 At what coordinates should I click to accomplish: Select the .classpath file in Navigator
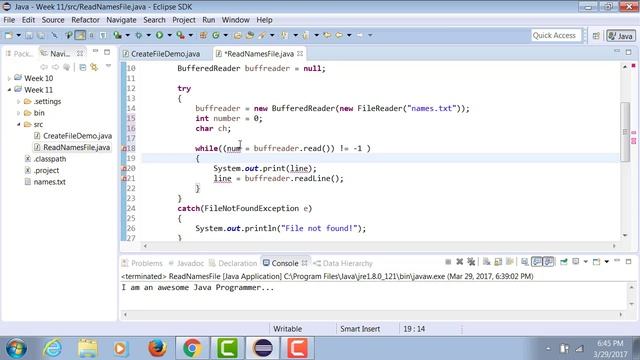[x=50, y=159]
